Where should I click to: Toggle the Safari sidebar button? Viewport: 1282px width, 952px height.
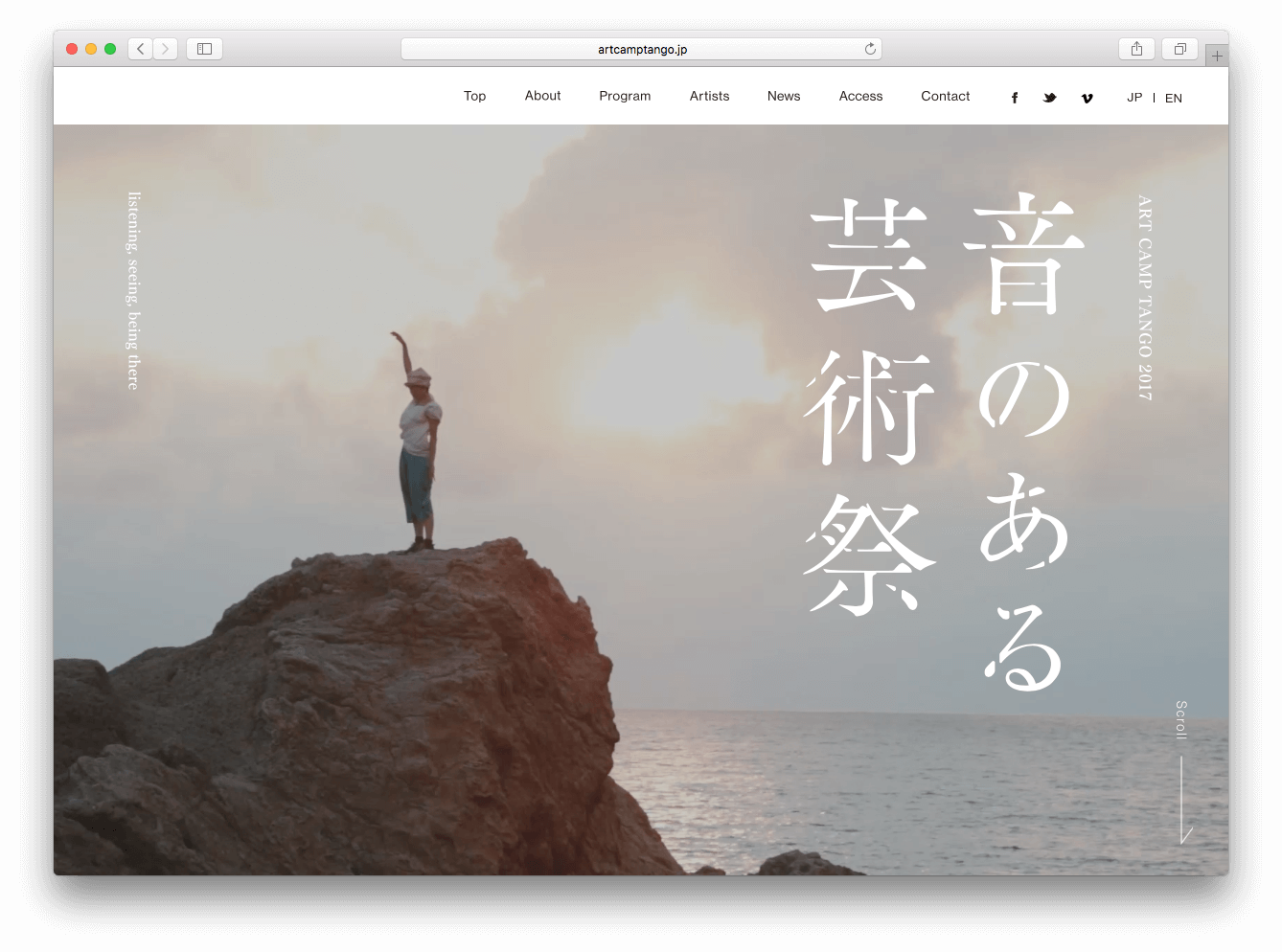(204, 49)
